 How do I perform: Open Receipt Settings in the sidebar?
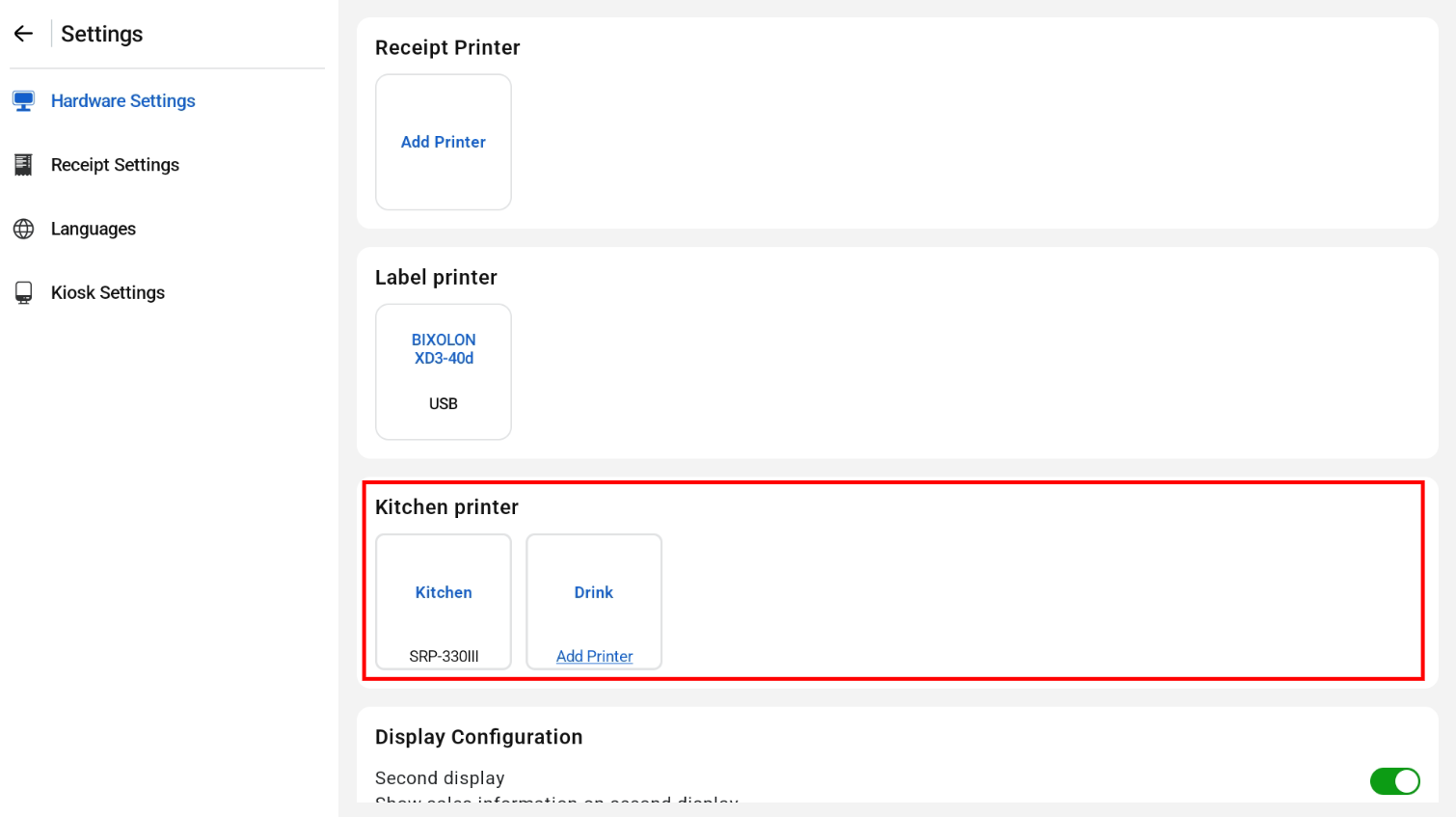115,165
